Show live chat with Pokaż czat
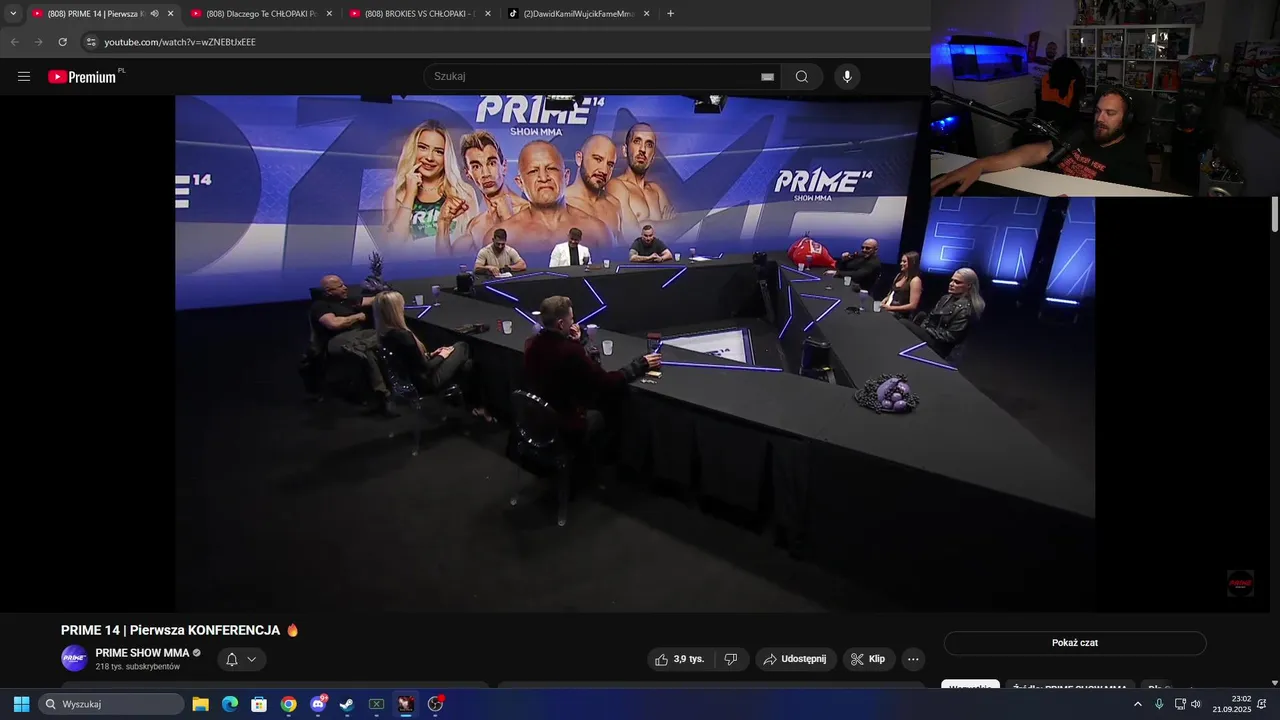This screenshot has width=1280, height=720. pos(1075,643)
